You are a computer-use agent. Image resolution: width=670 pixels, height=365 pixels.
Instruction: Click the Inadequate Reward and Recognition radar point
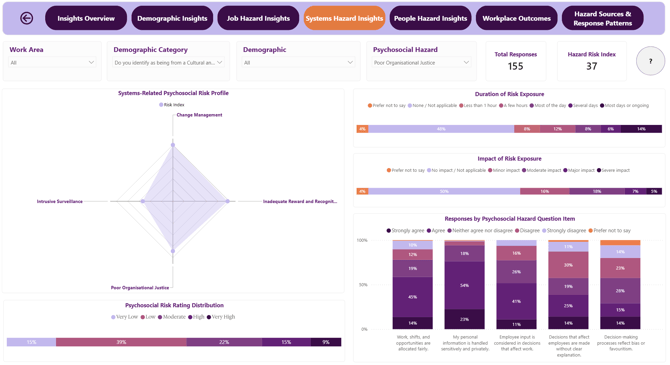228,201
